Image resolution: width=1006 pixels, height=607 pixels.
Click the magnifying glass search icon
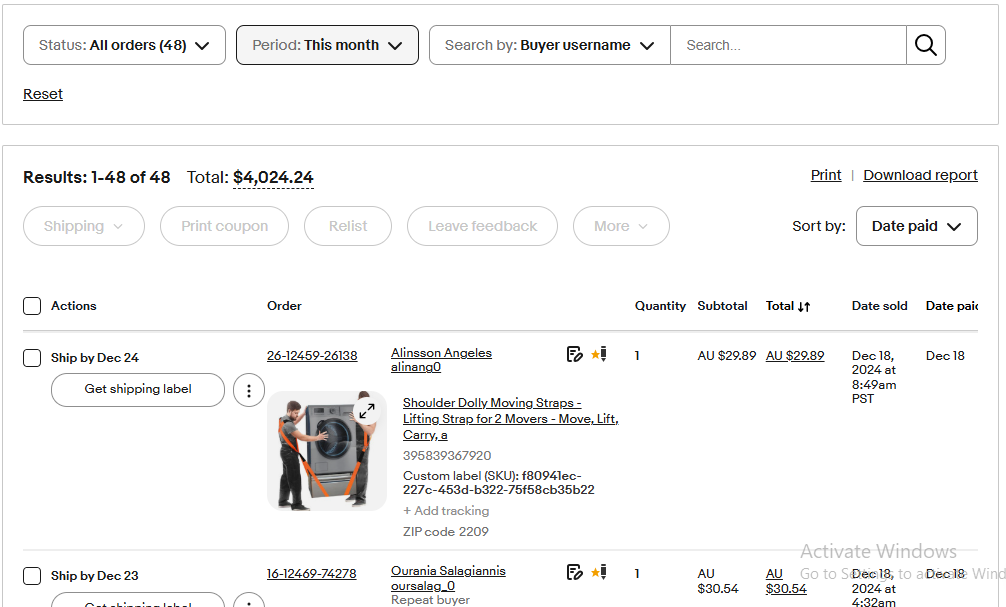pyautogui.click(x=926, y=45)
